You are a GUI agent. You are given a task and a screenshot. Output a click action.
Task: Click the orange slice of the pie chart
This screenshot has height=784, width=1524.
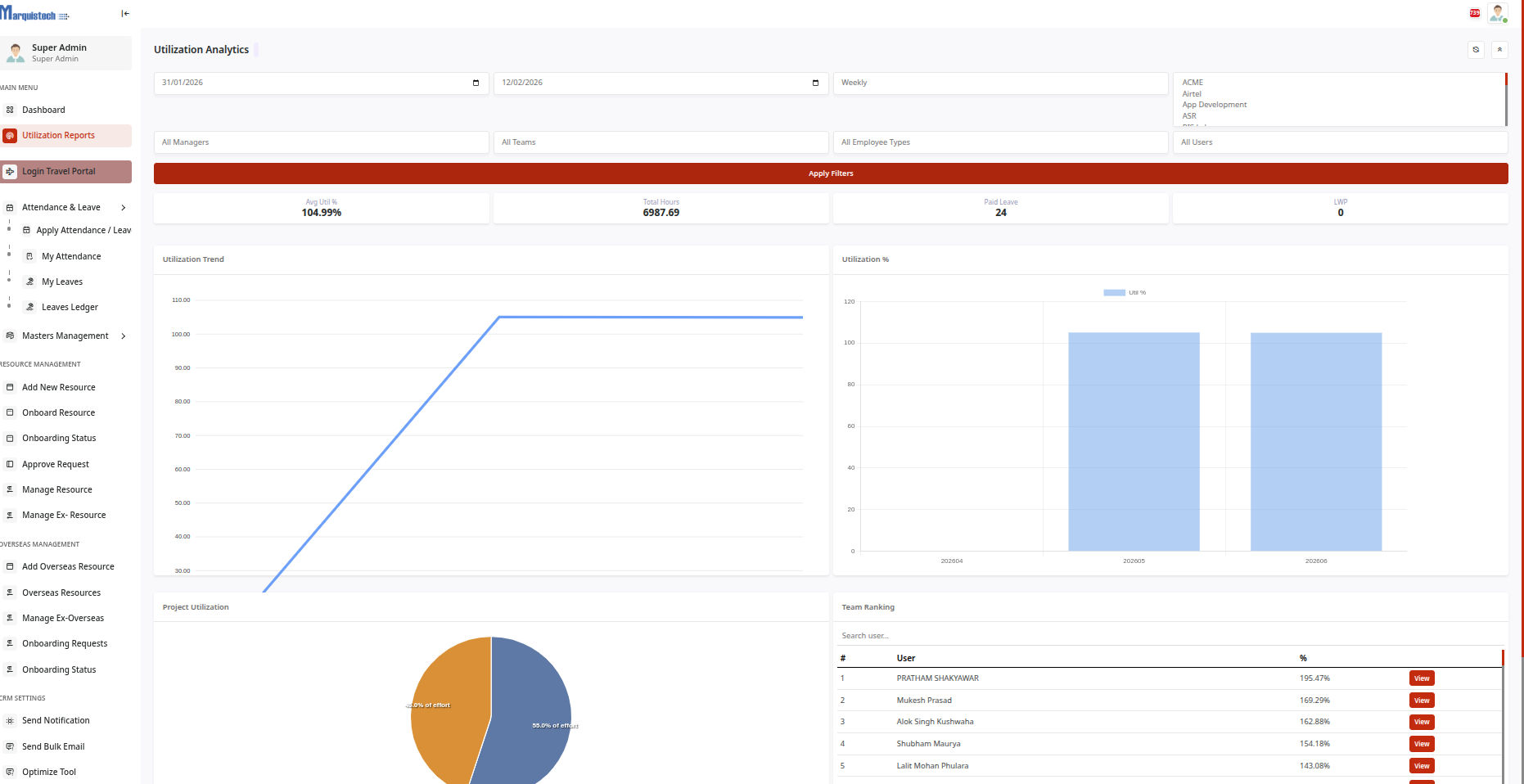pyautogui.click(x=446, y=704)
